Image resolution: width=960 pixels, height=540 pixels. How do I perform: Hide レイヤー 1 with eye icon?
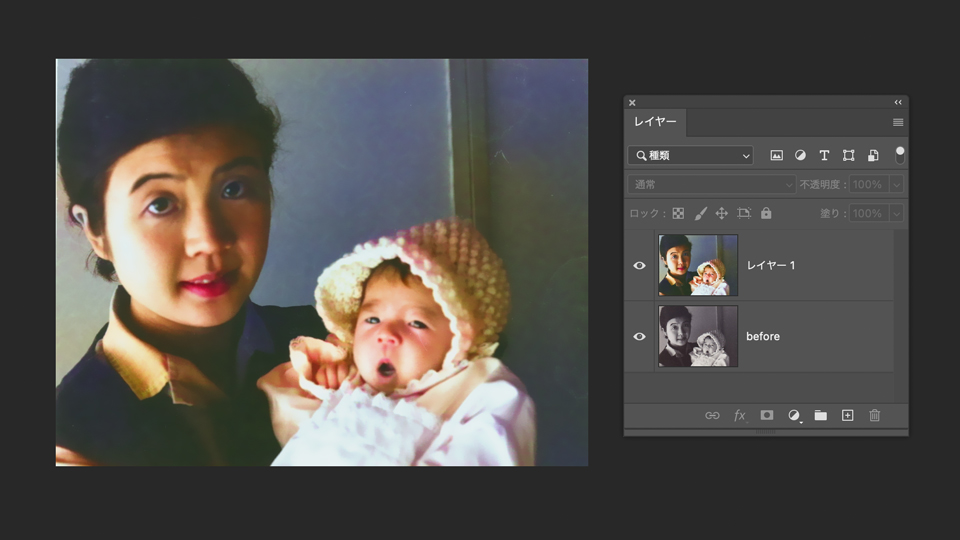(x=639, y=265)
